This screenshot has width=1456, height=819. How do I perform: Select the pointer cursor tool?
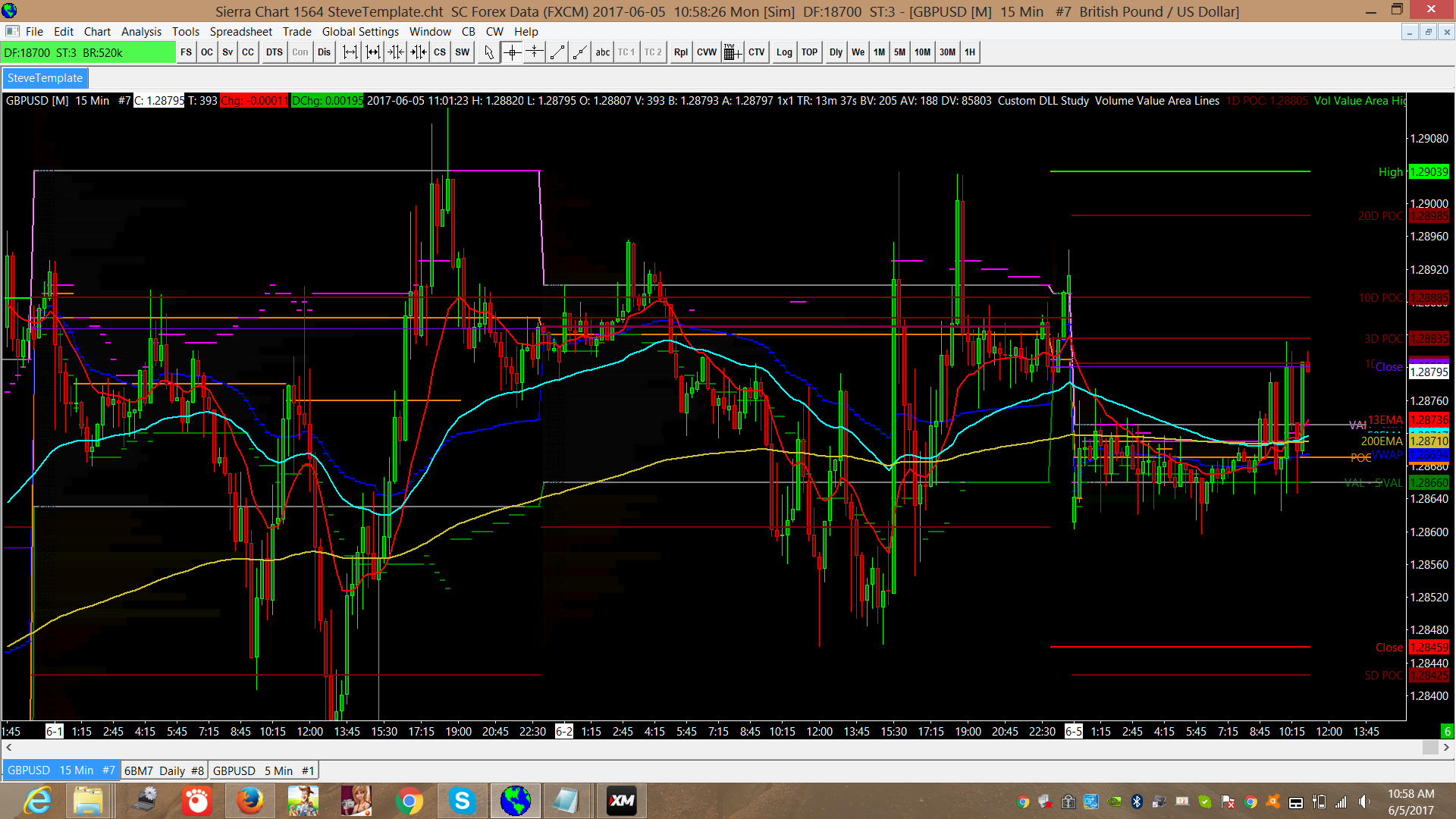click(x=489, y=52)
